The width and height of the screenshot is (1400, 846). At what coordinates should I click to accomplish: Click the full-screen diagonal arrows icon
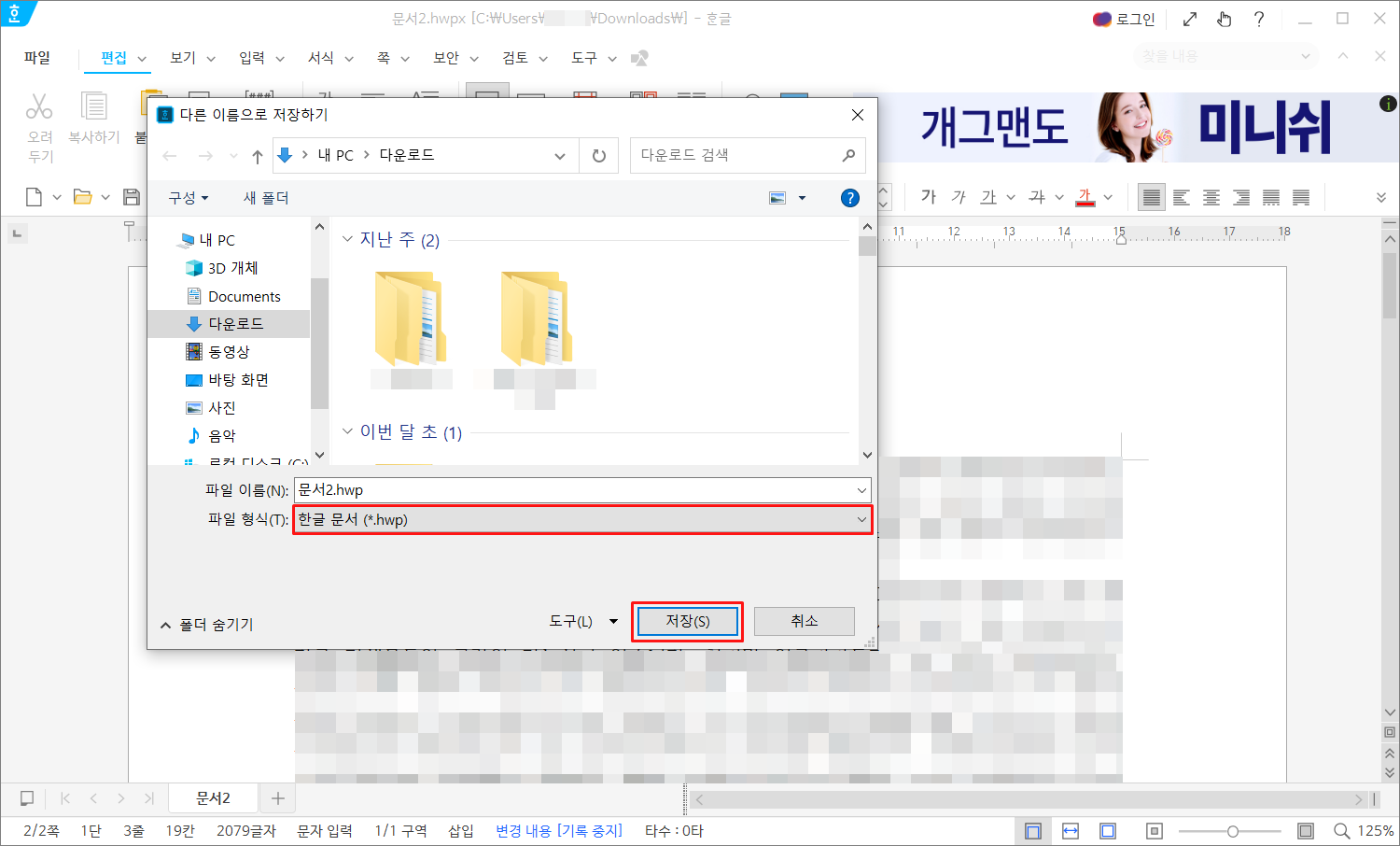point(1189,19)
